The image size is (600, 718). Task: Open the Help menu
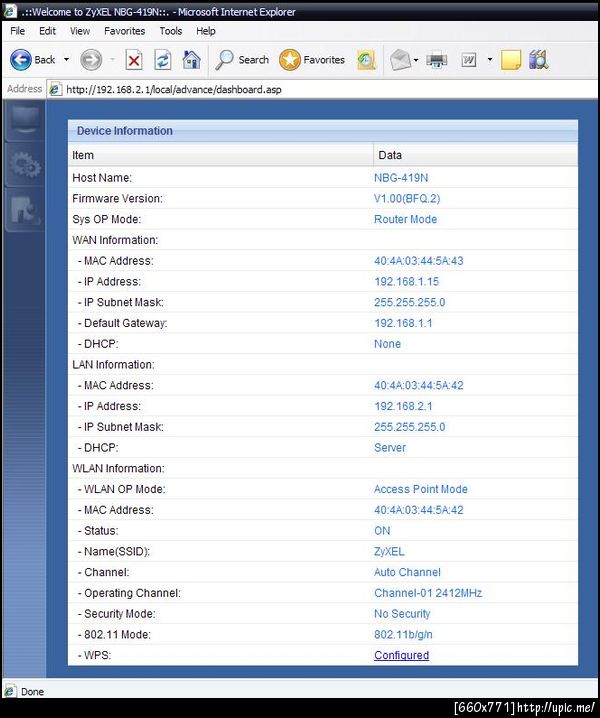[x=206, y=31]
